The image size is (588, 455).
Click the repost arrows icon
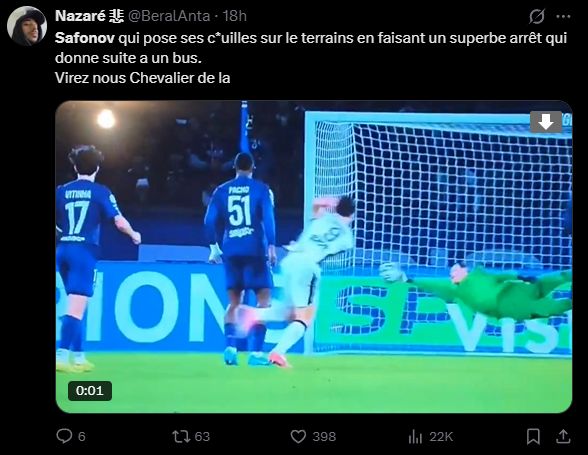(x=181, y=436)
